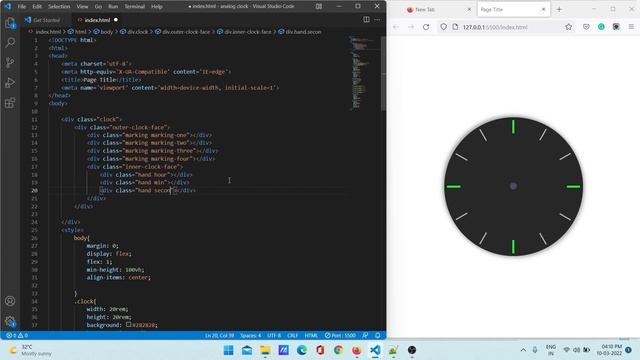Click Port: 5500 Live Server status
Viewport: 640px width, 360px height.
pos(340,336)
